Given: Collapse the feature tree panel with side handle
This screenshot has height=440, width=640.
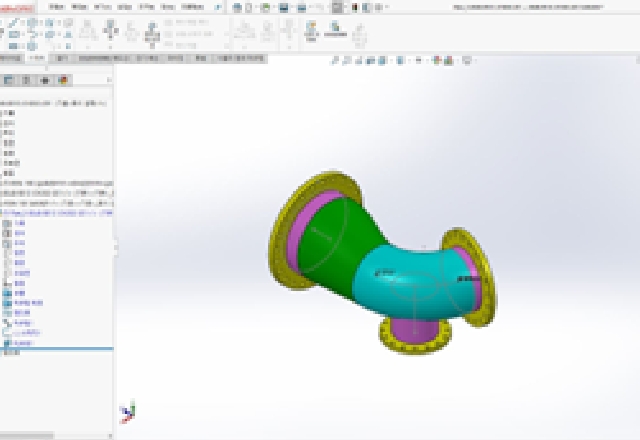Looking at the screenshot, I should click(116, 247).
